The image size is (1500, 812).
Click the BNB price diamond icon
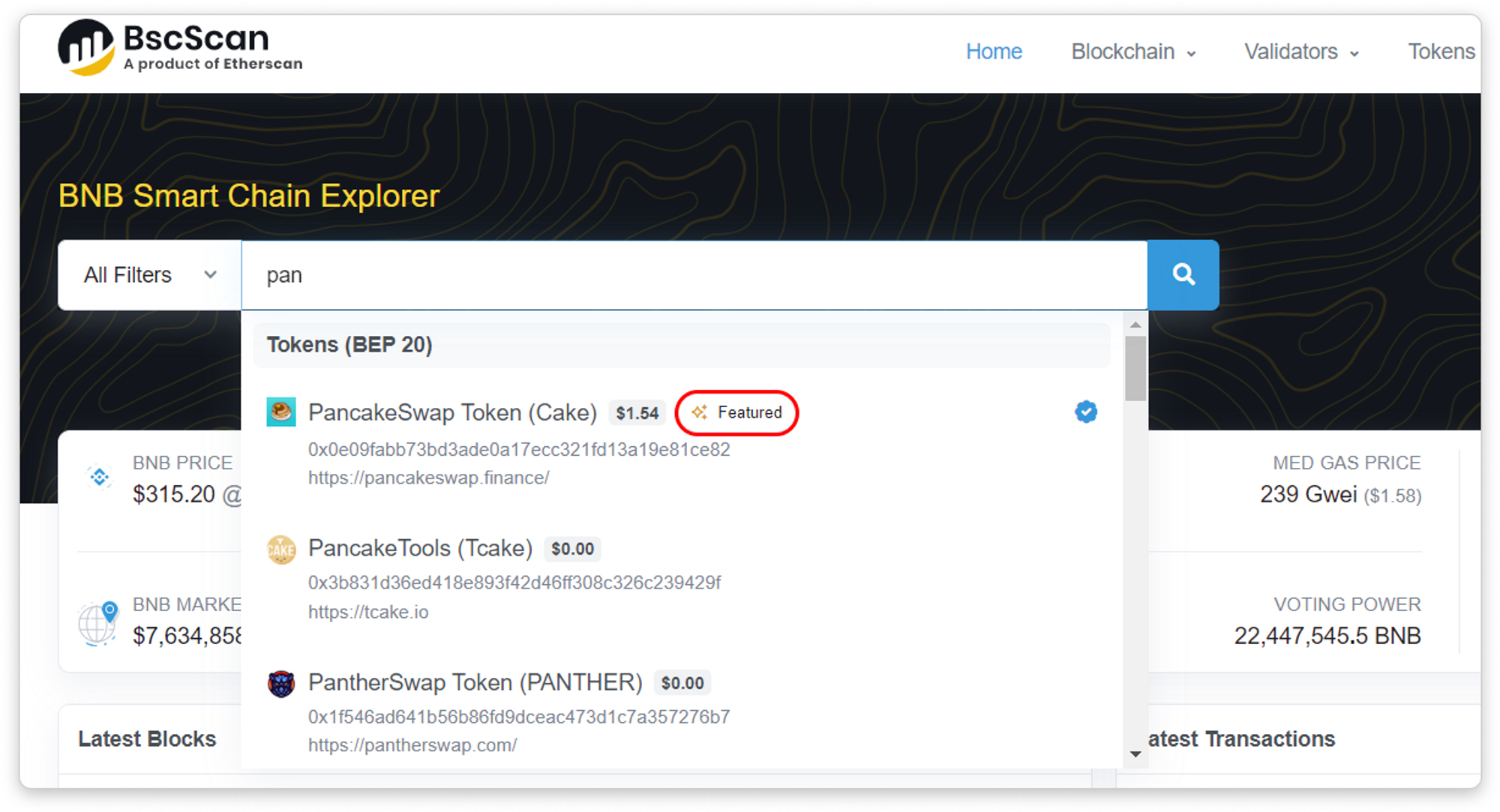[99, 477]
